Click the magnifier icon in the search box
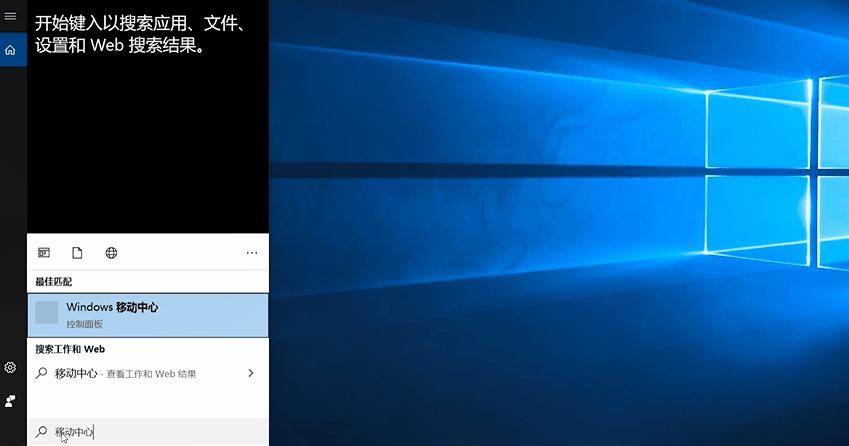This screenshot has width=849, height=446. pos(41,431)
